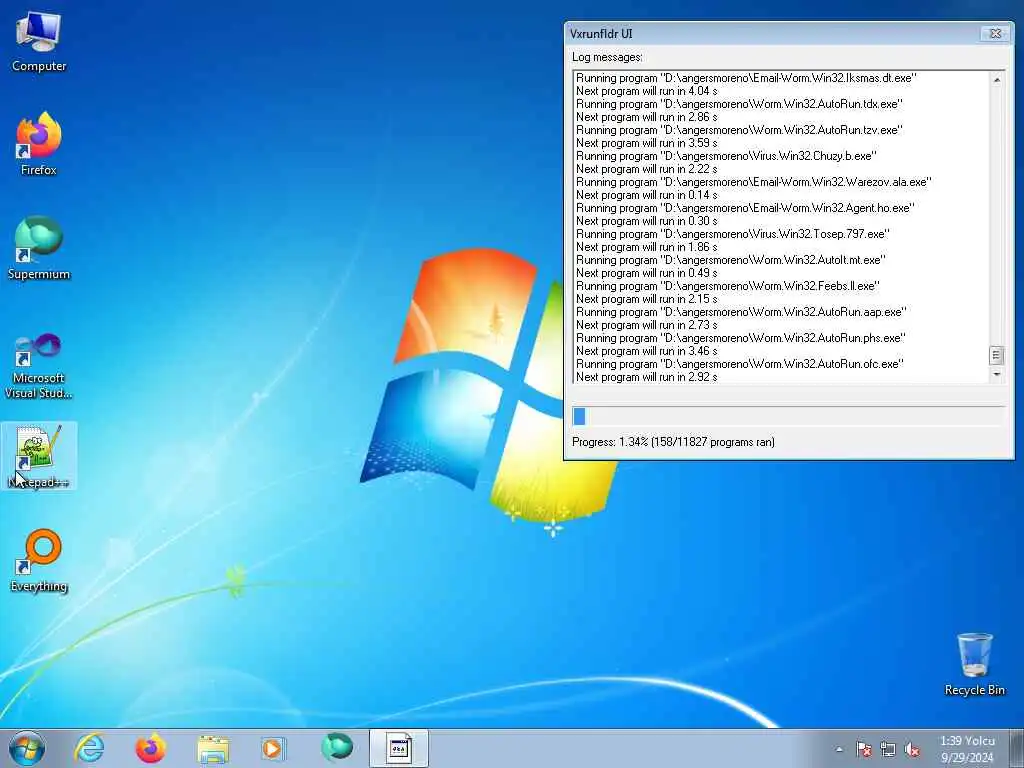1024x768 pixels.
Task: Click the Progress 1.34% status text
Action: click(673, 442)
